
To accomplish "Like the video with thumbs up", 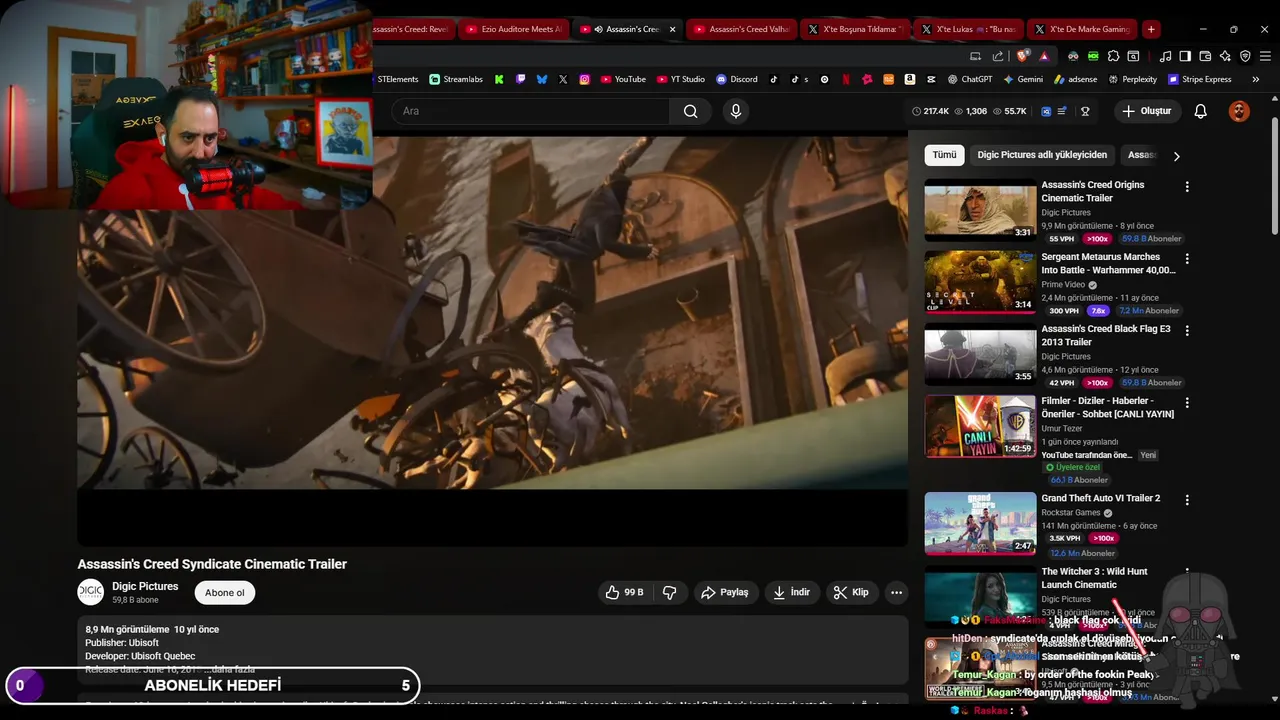I will [624, 592].
